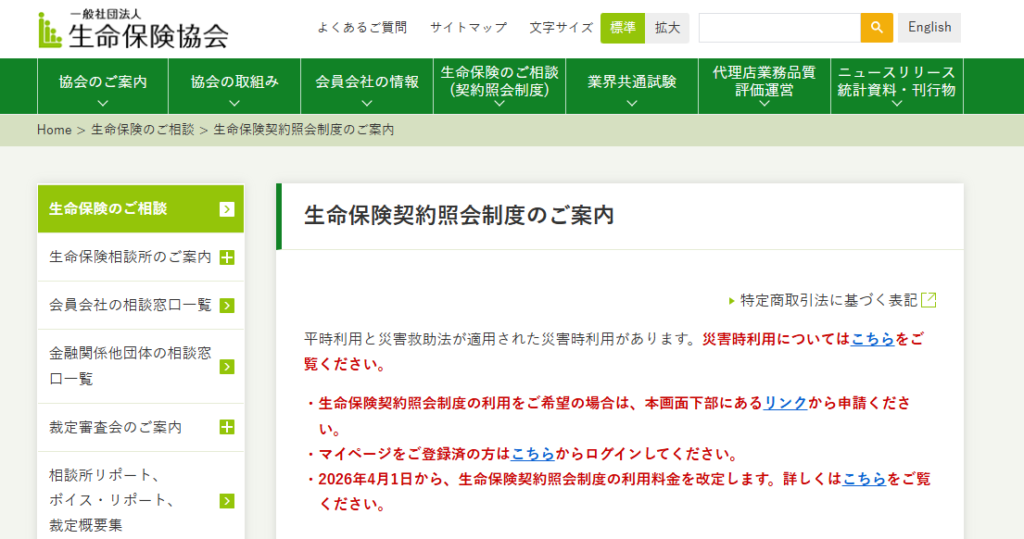Image resolution: width=1024 pixels, height=539 pixels.
Task: Click the 文字サイズ label
Action: pos(561,27)
